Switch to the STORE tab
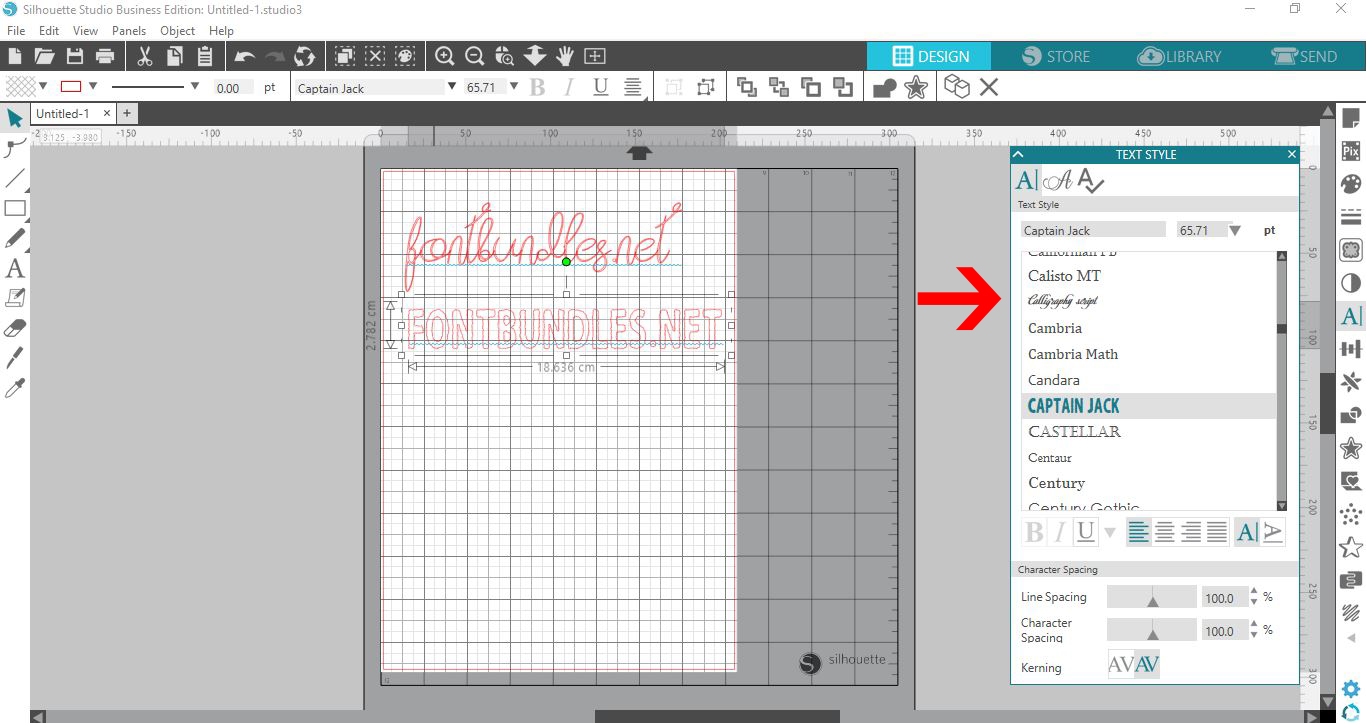1366x723 pixels. coord(1056,56)
